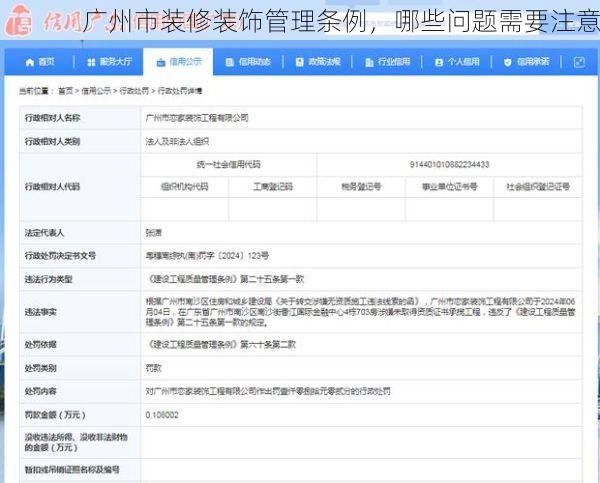Click the 罚款金额（万元） label
The width and height of the screenshot is (600, 483).
point(55,415)
